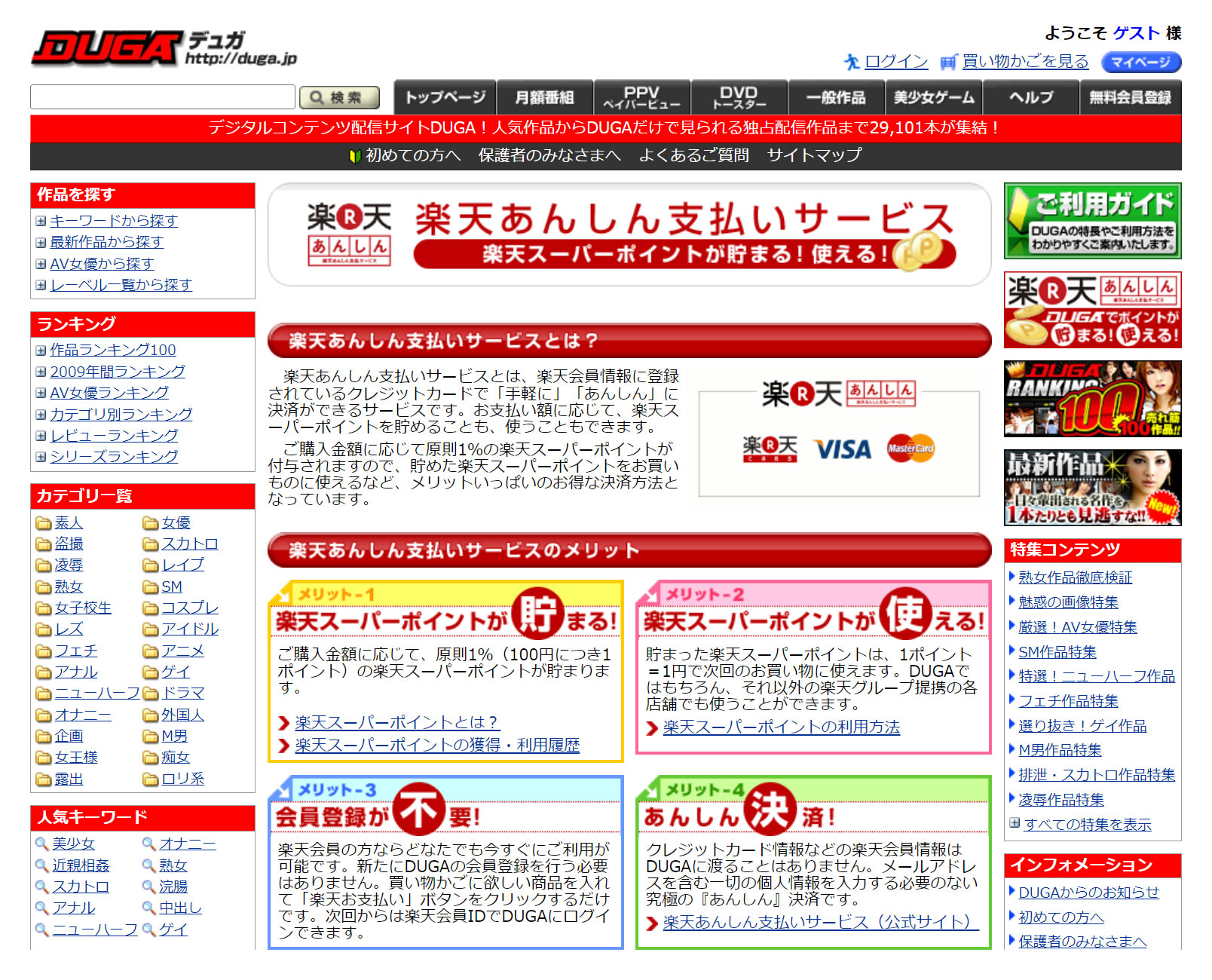Screen dimensions: 1212x980
Task: Expand plus icon beside AV女優から探す
Action: (41, 265)
